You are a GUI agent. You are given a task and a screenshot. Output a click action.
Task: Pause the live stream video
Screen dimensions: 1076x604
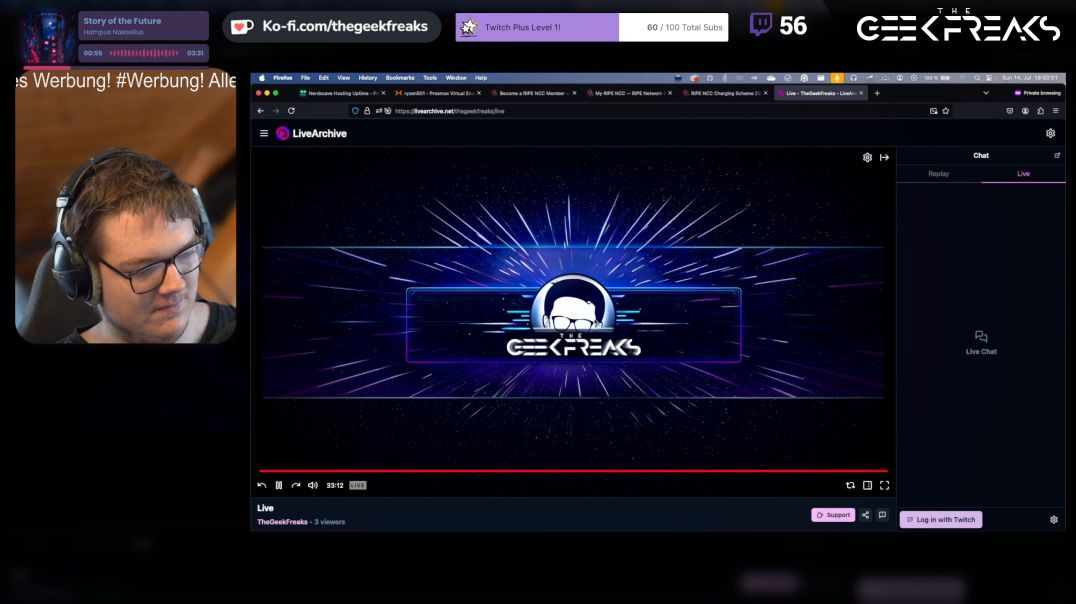pos(279,485)
